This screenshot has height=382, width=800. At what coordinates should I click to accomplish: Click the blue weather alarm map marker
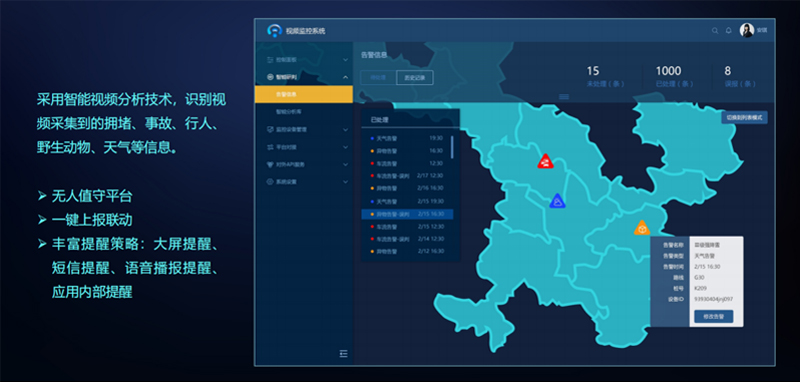[557, 201]
